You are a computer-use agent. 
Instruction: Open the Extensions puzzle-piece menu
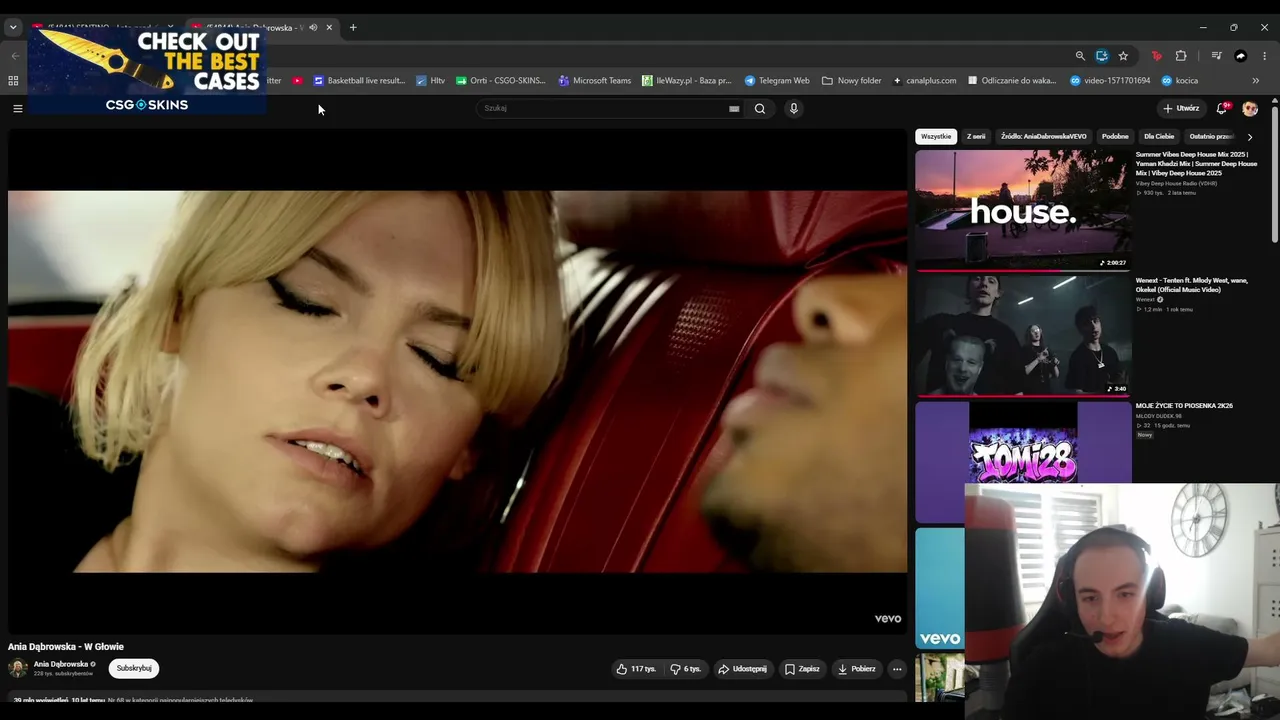point(1181,56)
